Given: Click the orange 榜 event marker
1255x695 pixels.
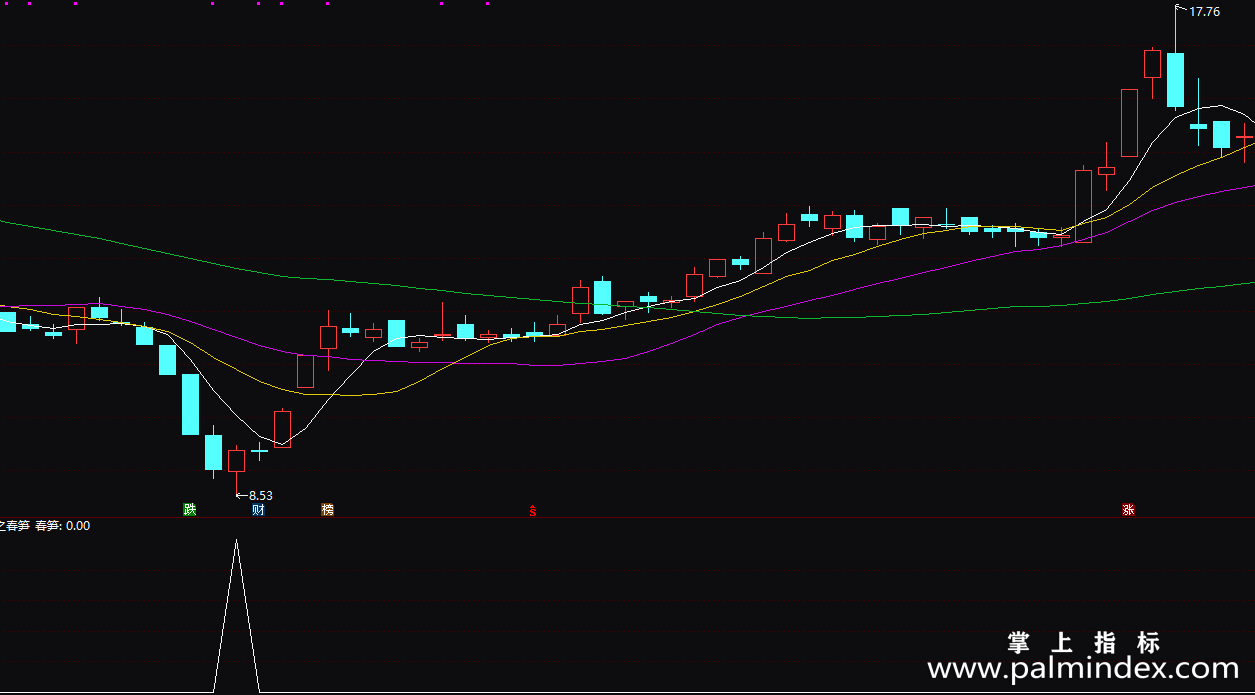Looking at the screenshot, I should (327, 510).
